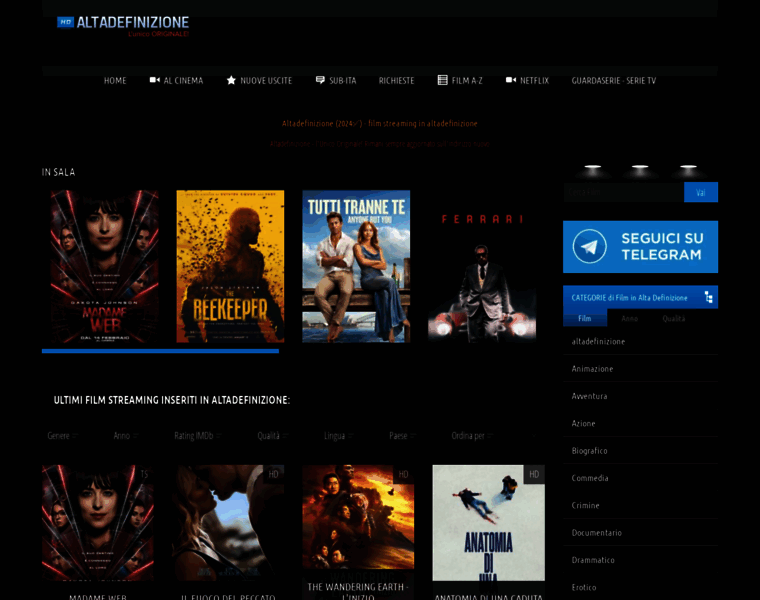Click the subtitle icon beside Sub ITA
Viewport: 760px width, 600px height.
320,80
